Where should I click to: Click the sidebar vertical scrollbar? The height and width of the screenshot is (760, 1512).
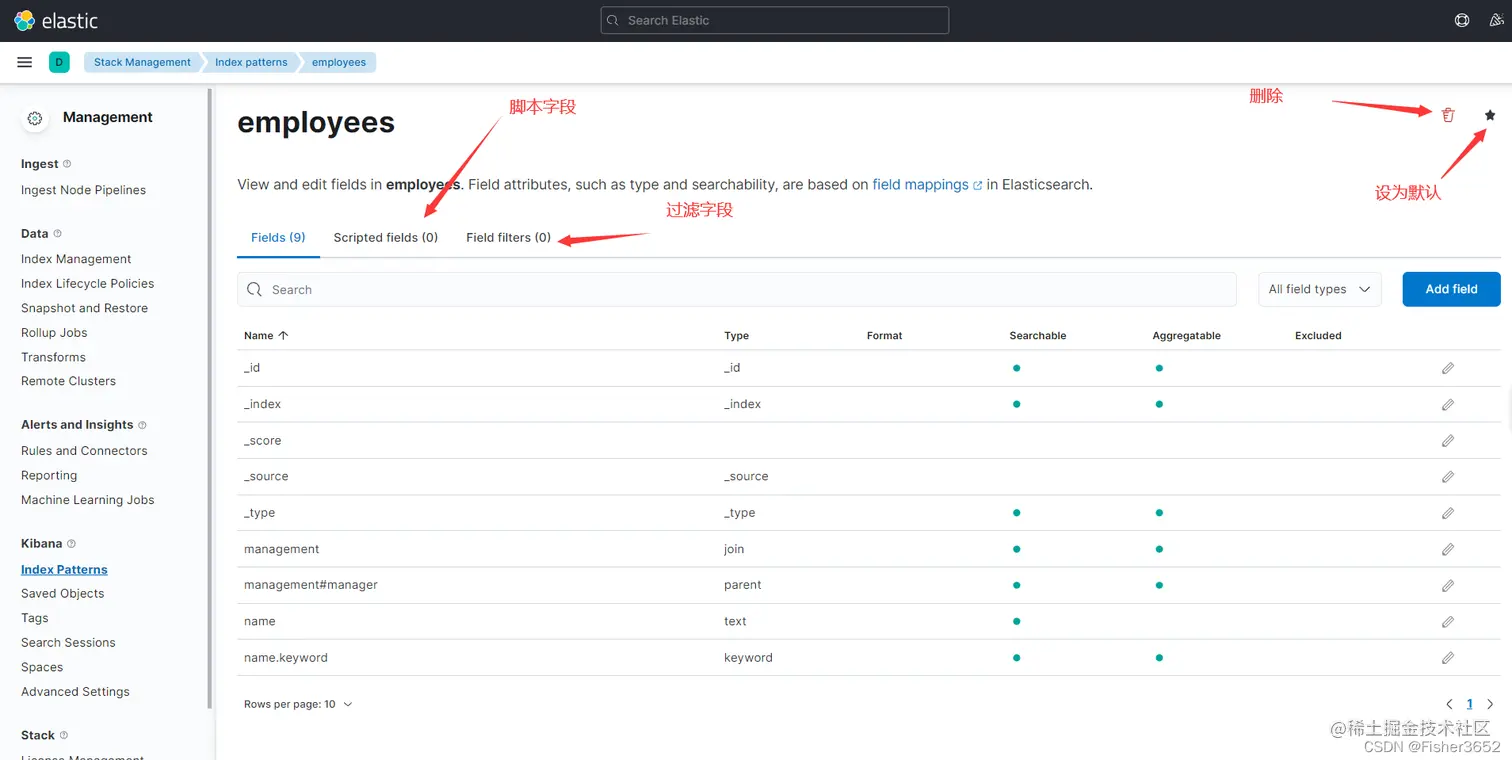pyautogui.click(x=210, y=399)
